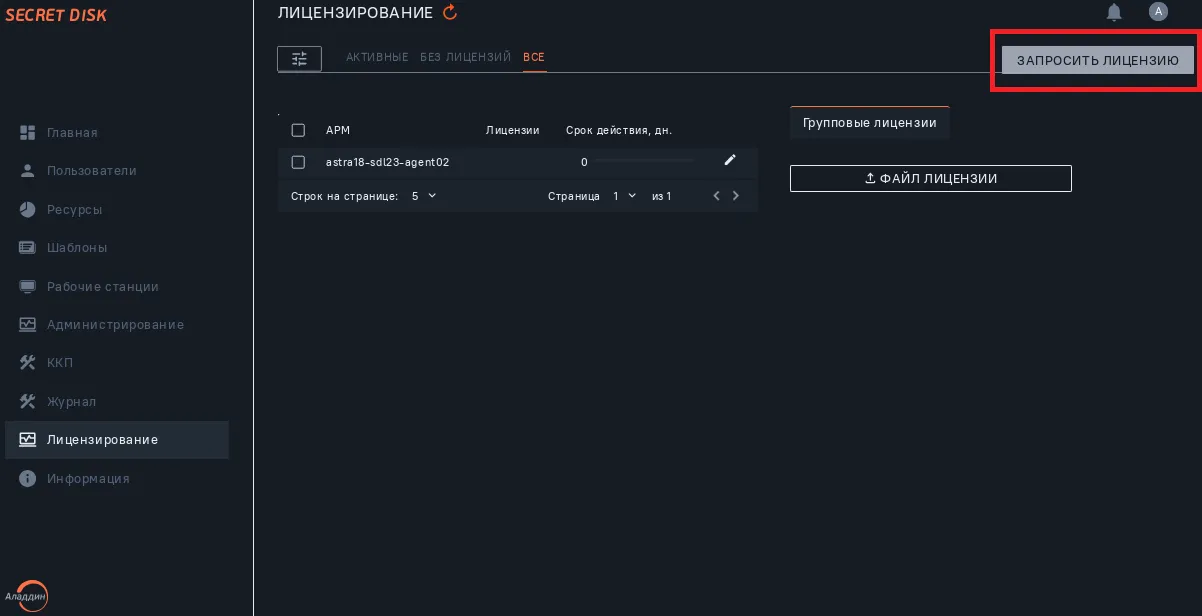1202x616 pixels.
Task: Click the pencil edit icon for astra18-sdl23-agent02
Action: [x=730, y=160]
